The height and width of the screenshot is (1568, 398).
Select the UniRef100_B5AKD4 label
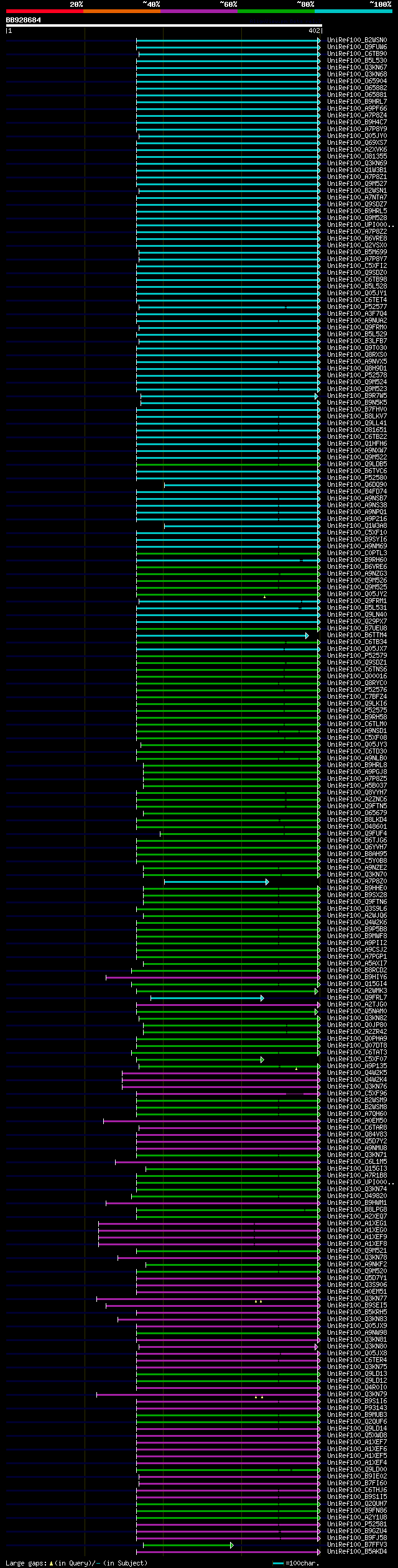click(357, 1552)
